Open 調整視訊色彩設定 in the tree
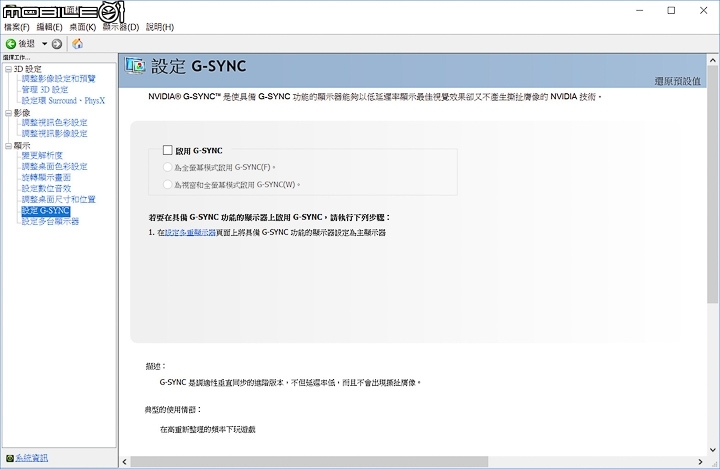Image resolution: width=720 pixels, height=469 pixels. [x=55, y=123]
